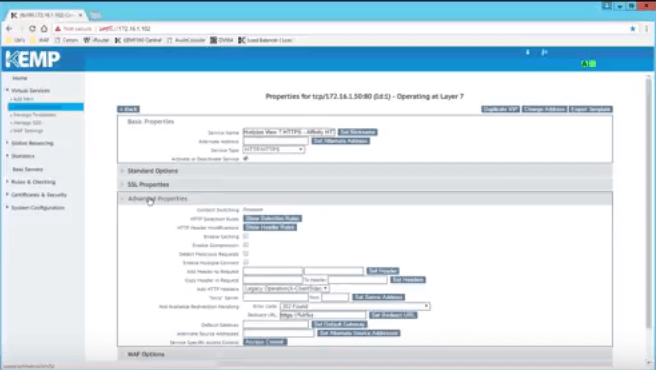Click the browser back arrow
This screenshot has width=656, height=370.
click(9, 28)
